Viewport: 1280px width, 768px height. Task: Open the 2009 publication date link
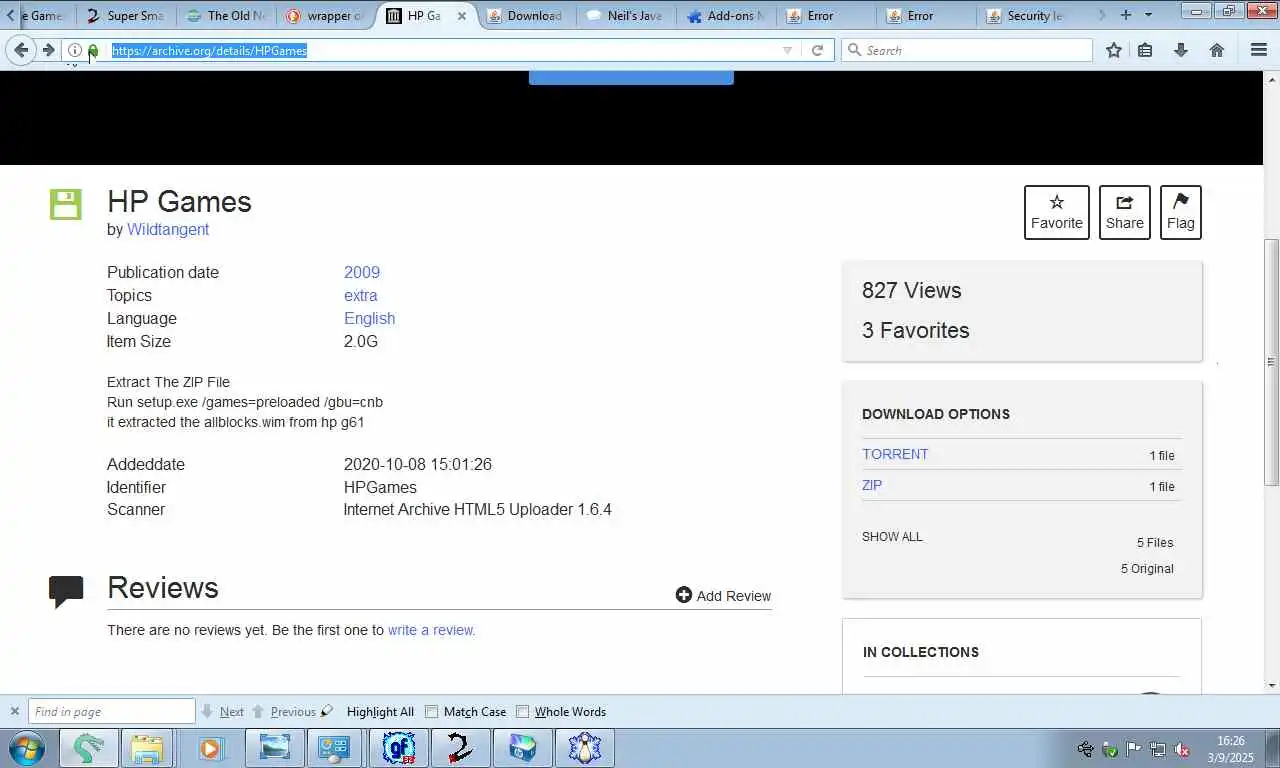click(x=362, y=272)
